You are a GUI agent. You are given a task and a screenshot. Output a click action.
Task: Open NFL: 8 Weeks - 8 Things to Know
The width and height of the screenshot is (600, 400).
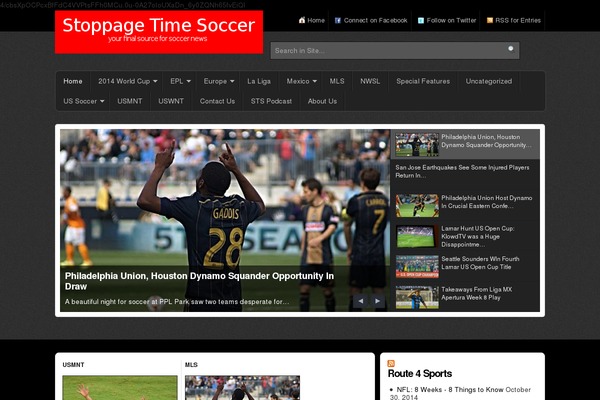click(450, 390)
